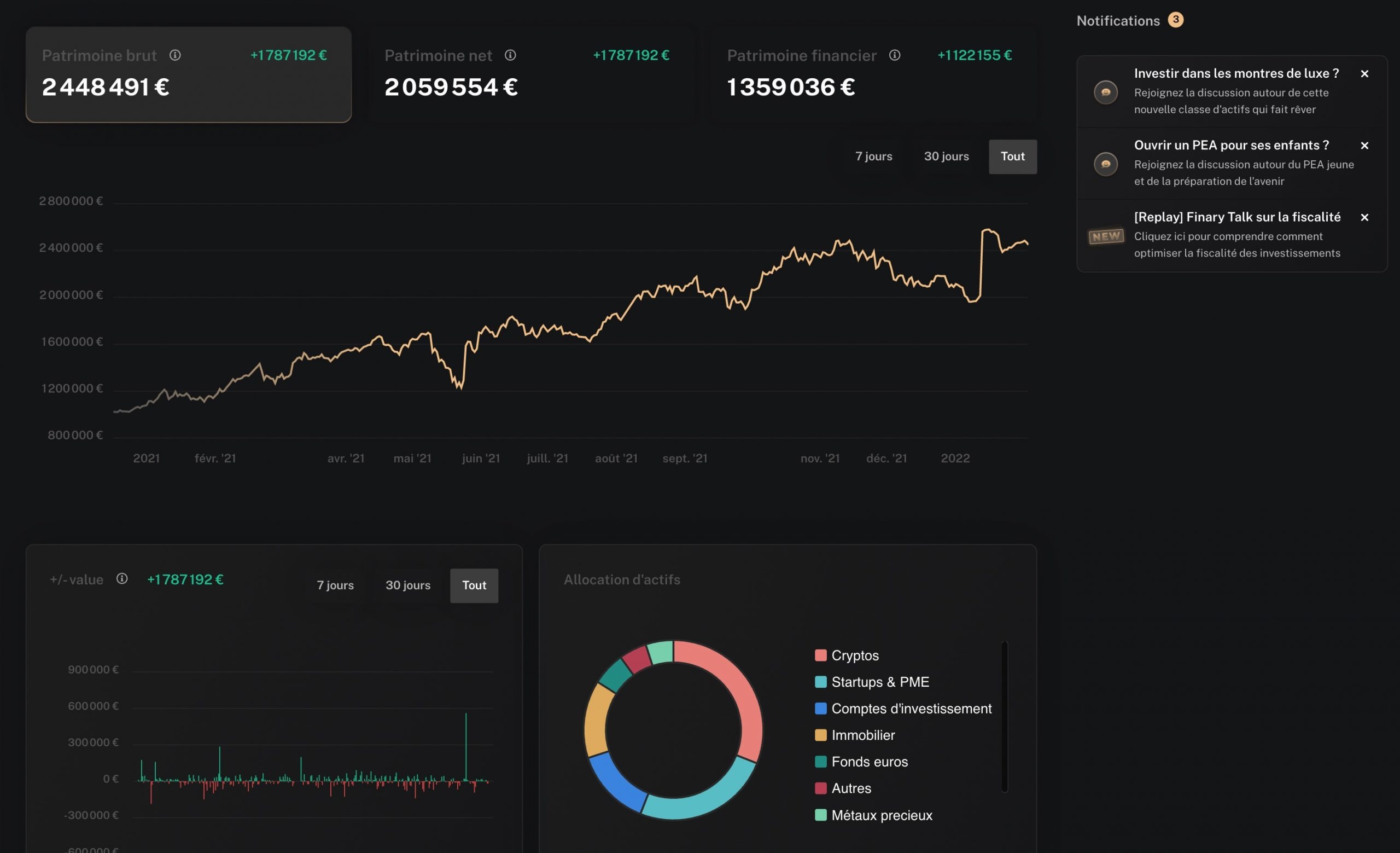Image resolution: width=1400 pixels, height=853 pixels.
Task: Select Tout range on main chart
Action: tap(1012, 156)
